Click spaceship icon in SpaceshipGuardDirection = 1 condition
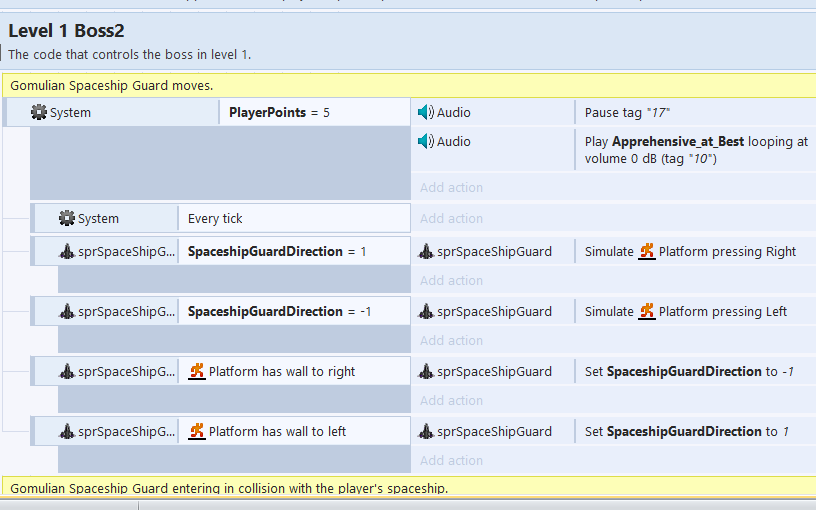 click(x=67, y=252)
